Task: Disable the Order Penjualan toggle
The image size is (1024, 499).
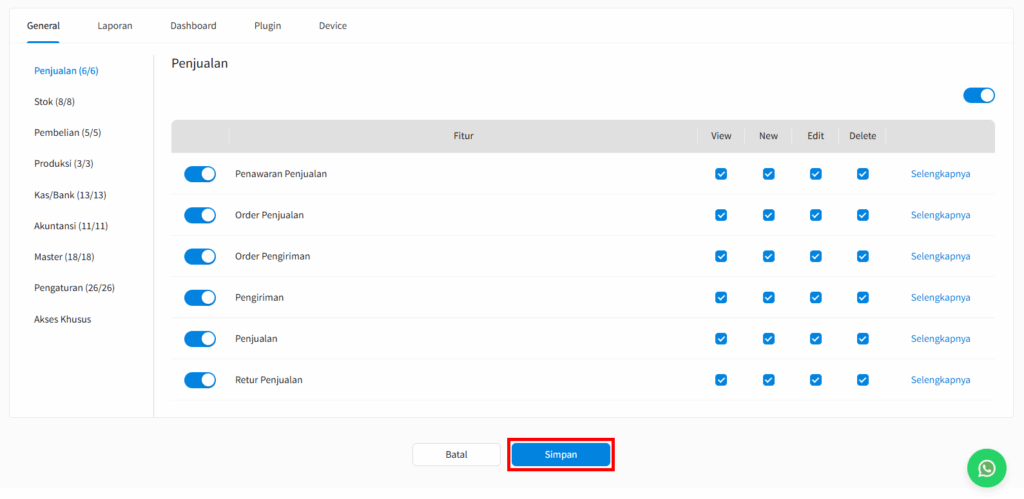Action: click(x=200, y=215)
